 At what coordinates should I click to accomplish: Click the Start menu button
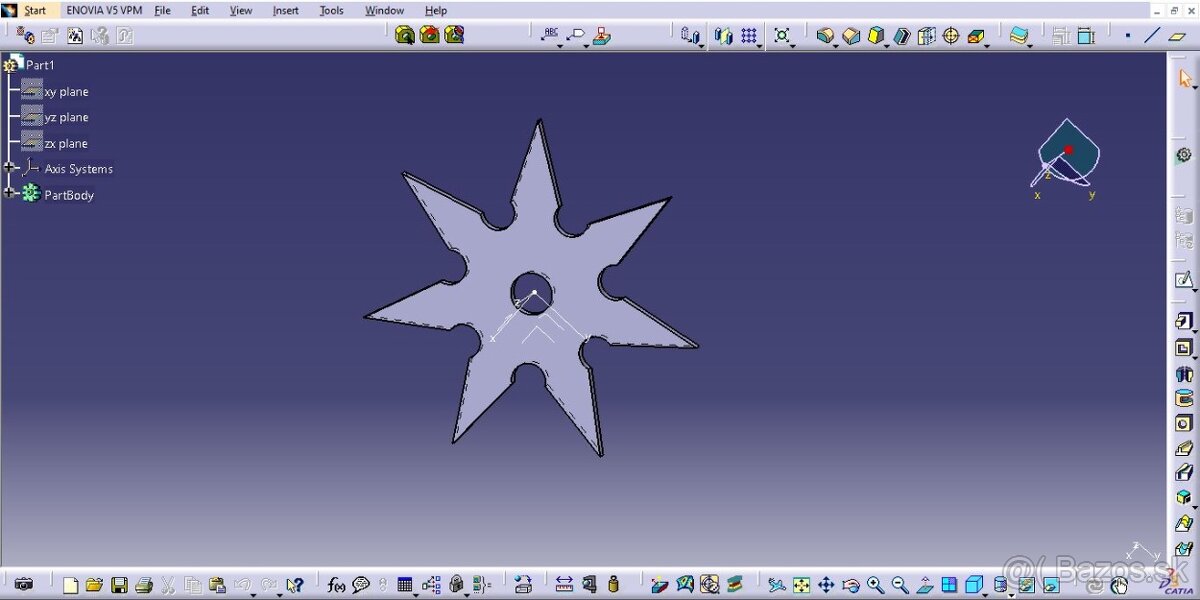coord(34,11)
